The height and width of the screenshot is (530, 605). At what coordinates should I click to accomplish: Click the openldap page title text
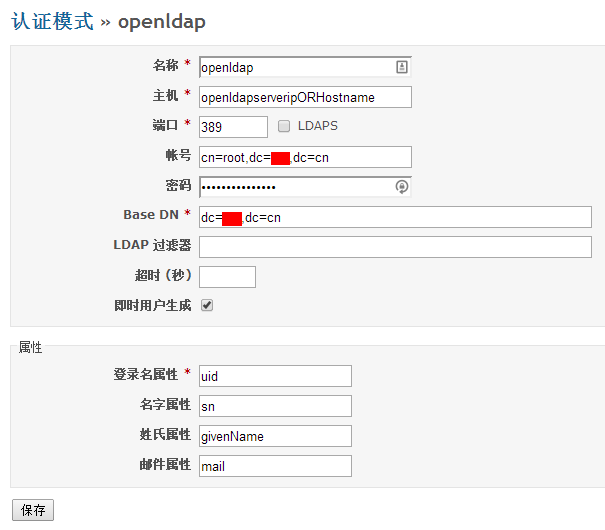(x=162, y=22)
